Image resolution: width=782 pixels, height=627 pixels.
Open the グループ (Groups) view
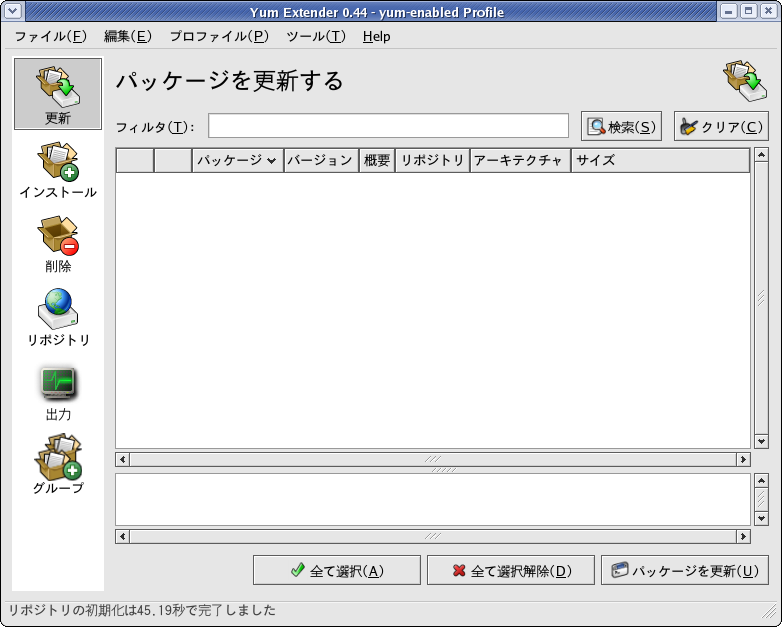(x=58, y=464)
